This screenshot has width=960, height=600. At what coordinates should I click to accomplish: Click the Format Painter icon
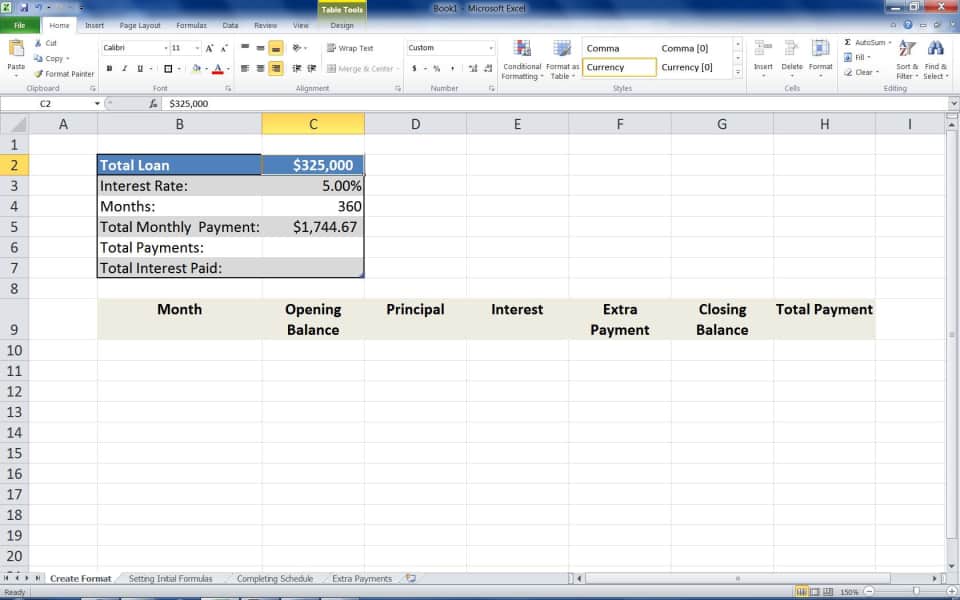point(41,74)
